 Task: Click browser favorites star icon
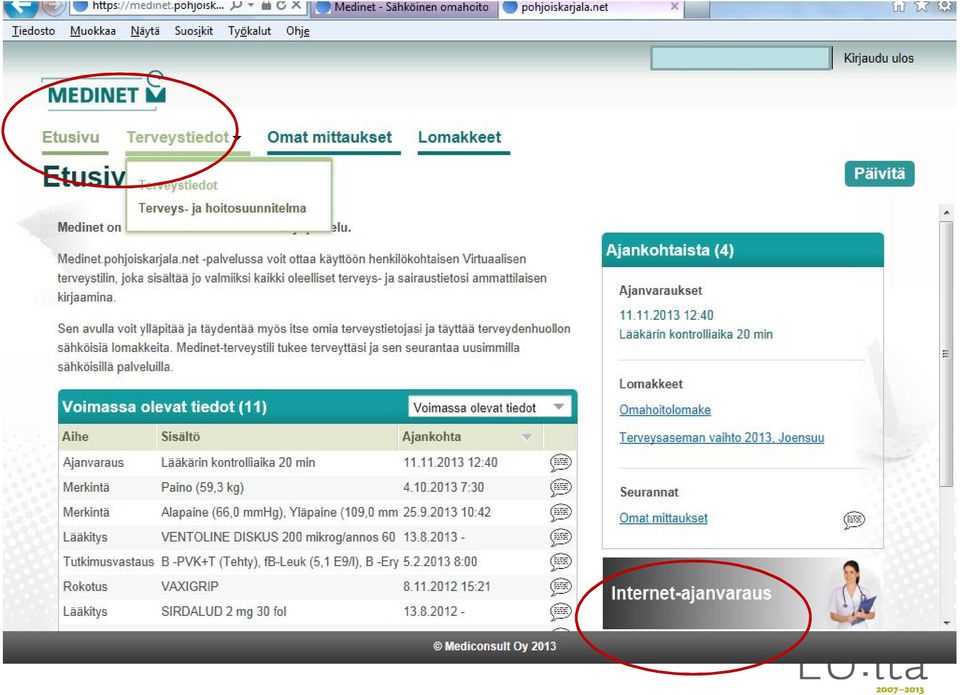(921, 6)
